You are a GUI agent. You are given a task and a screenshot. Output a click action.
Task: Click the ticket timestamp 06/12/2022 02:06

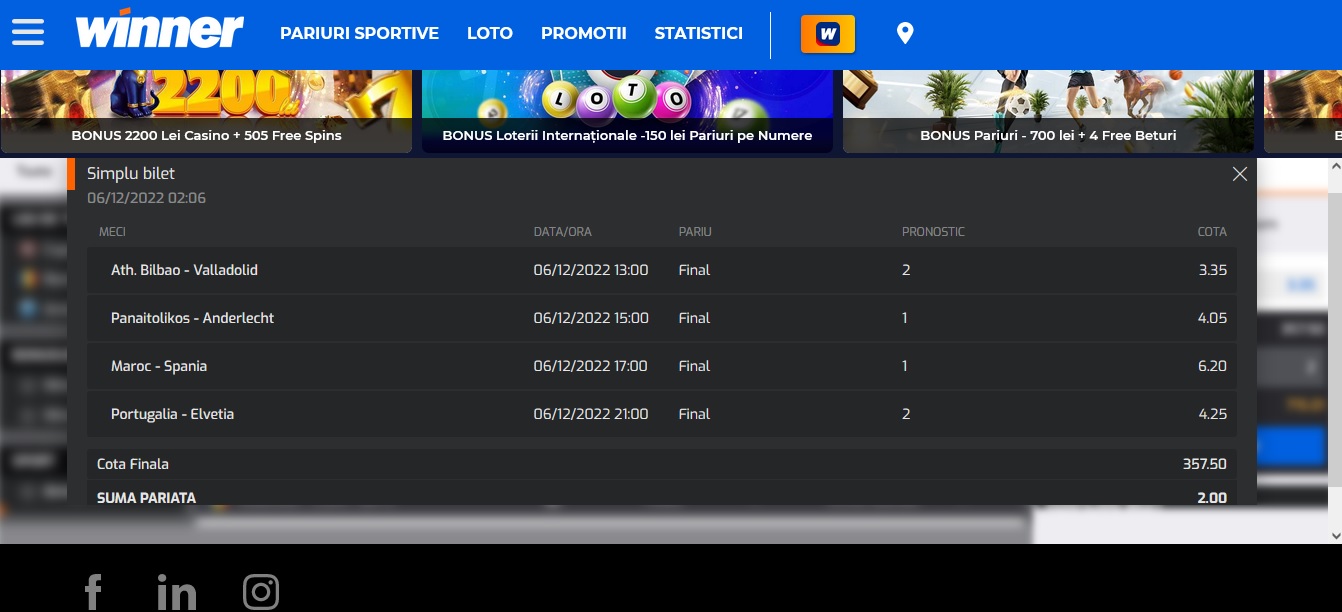tap(147, 198)
